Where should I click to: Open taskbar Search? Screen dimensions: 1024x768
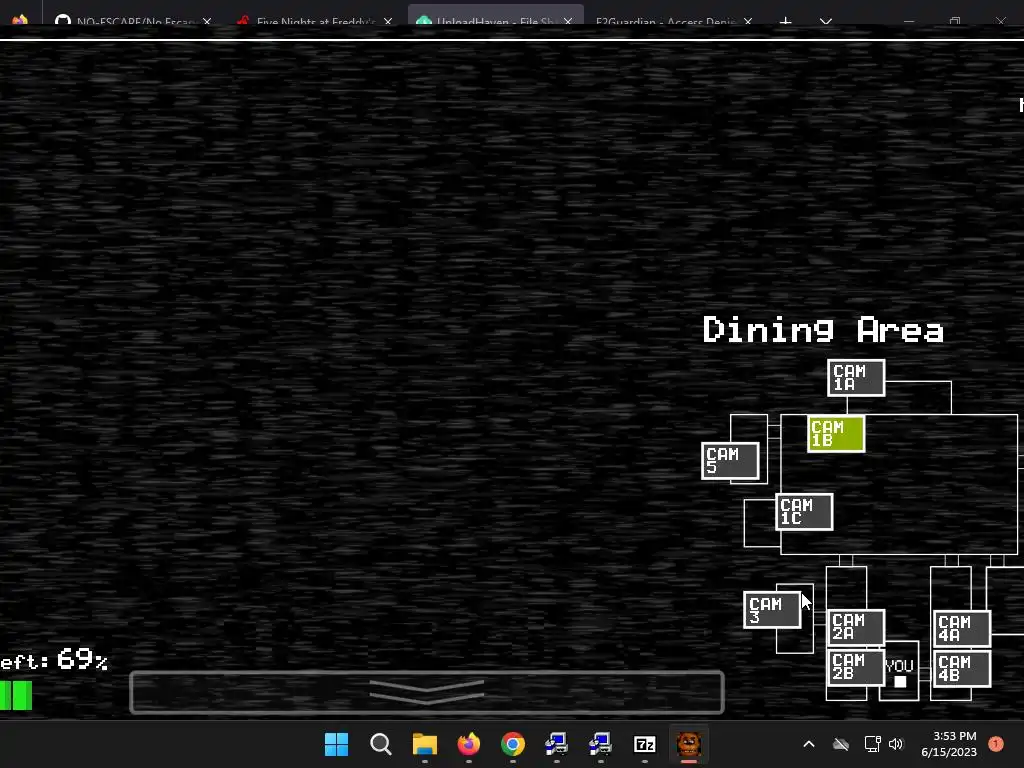[x=380, y=744]
